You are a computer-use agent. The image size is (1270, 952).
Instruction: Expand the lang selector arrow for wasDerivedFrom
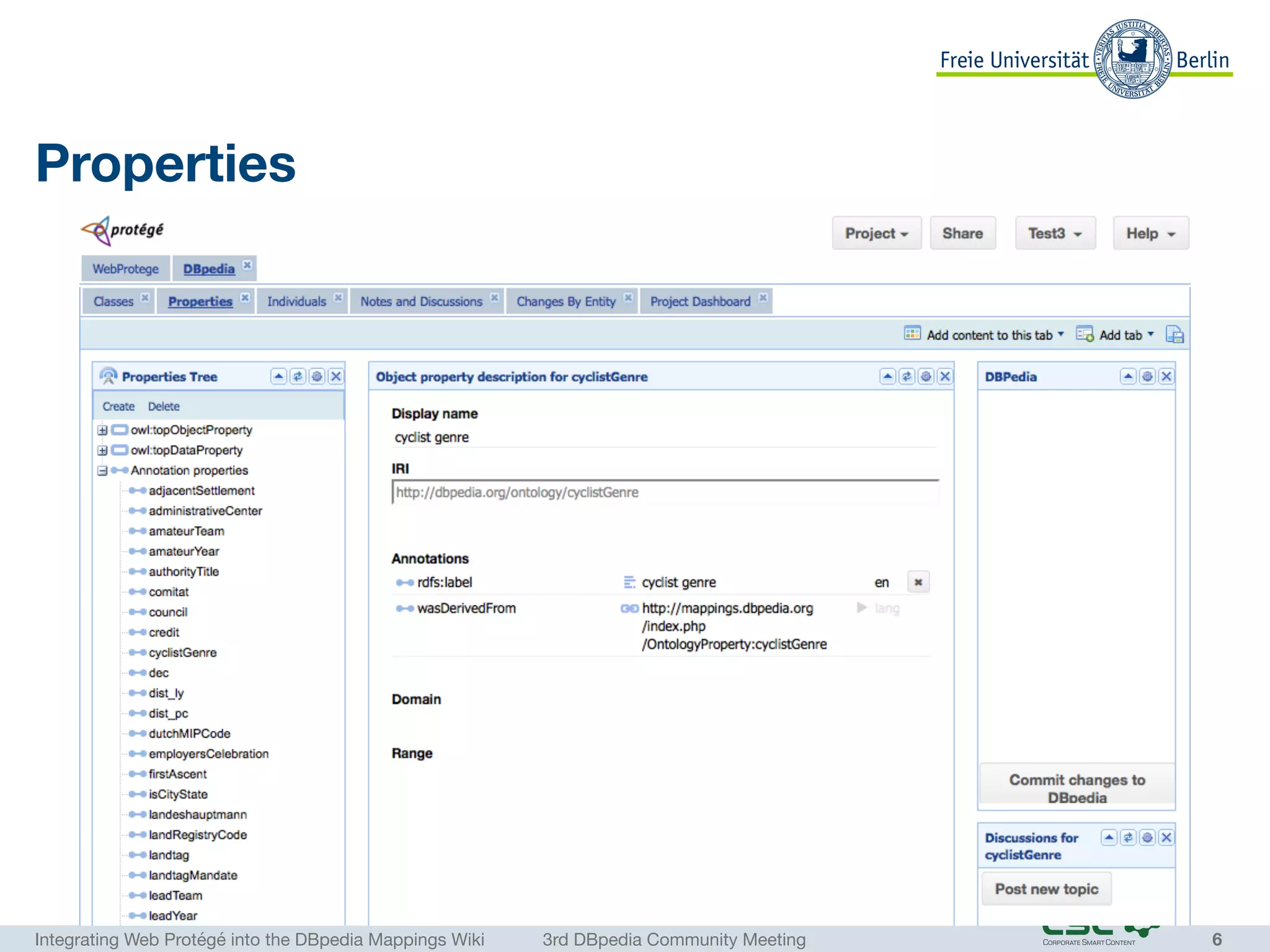[862, 607]
